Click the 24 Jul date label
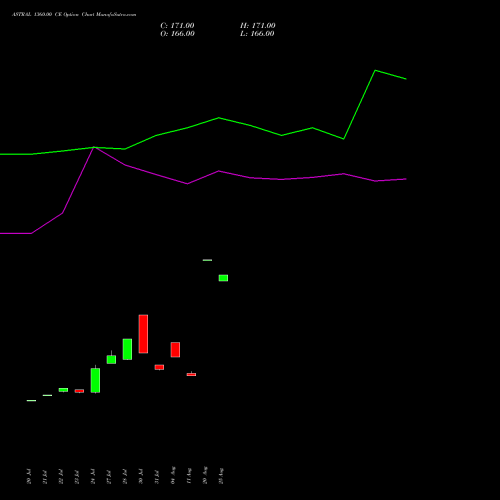 coord(93,476)
